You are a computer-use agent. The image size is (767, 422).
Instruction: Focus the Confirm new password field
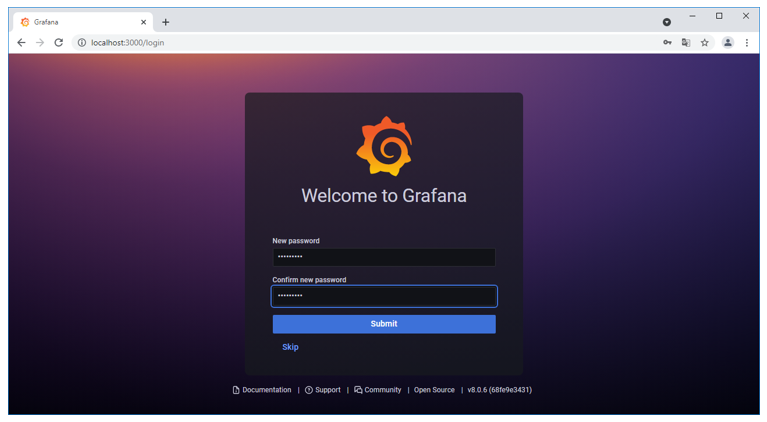(384, 296)
